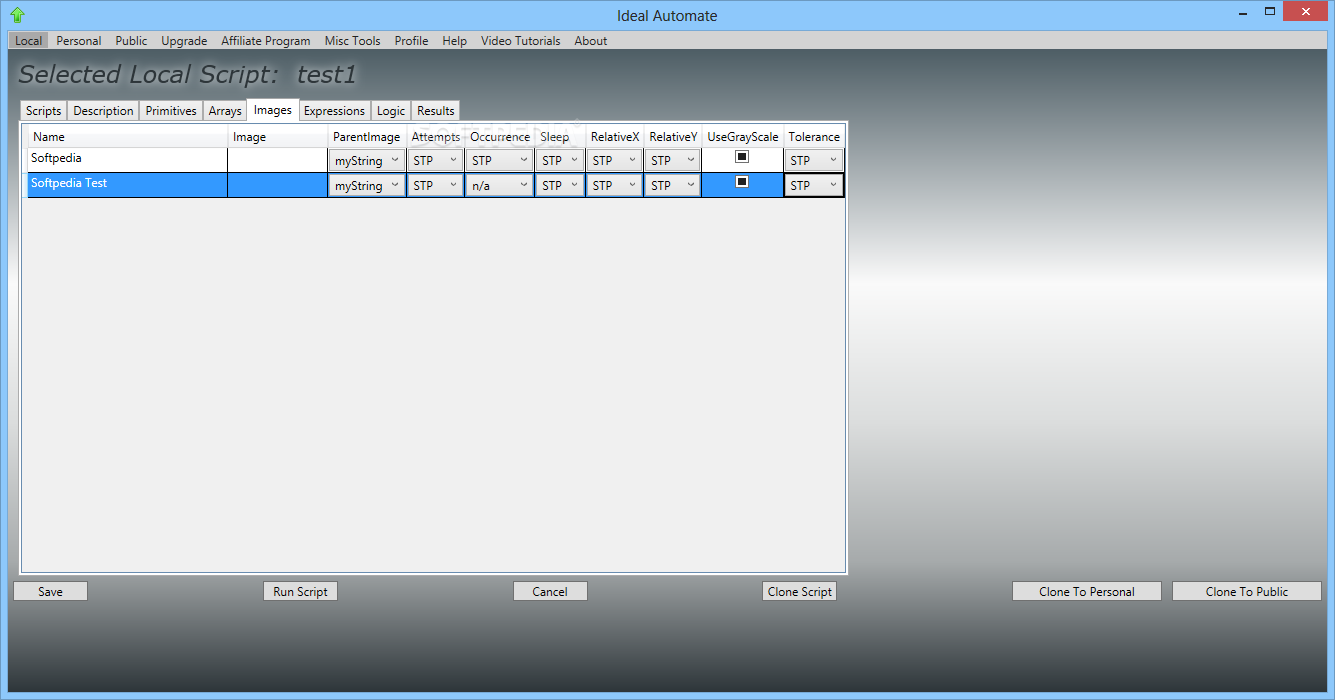Open RelativeY dropdown for Softpedia Test row
The image size is (1335, 700).
coord(672,185)
